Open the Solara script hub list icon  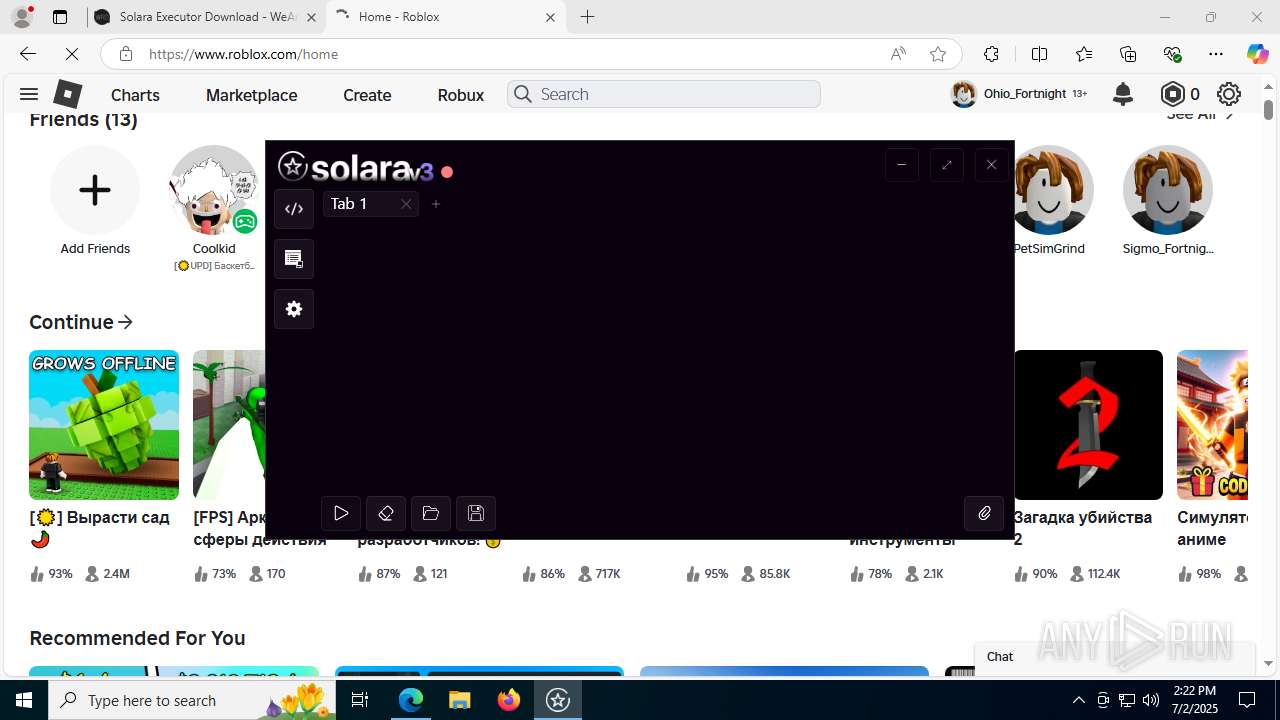pyautogui.click(x=294, y=259)
